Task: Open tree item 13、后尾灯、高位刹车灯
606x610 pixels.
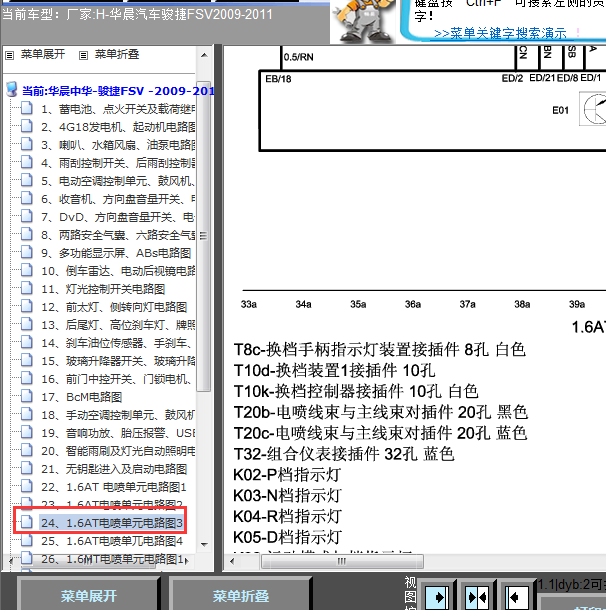Action: click(118, 324)
